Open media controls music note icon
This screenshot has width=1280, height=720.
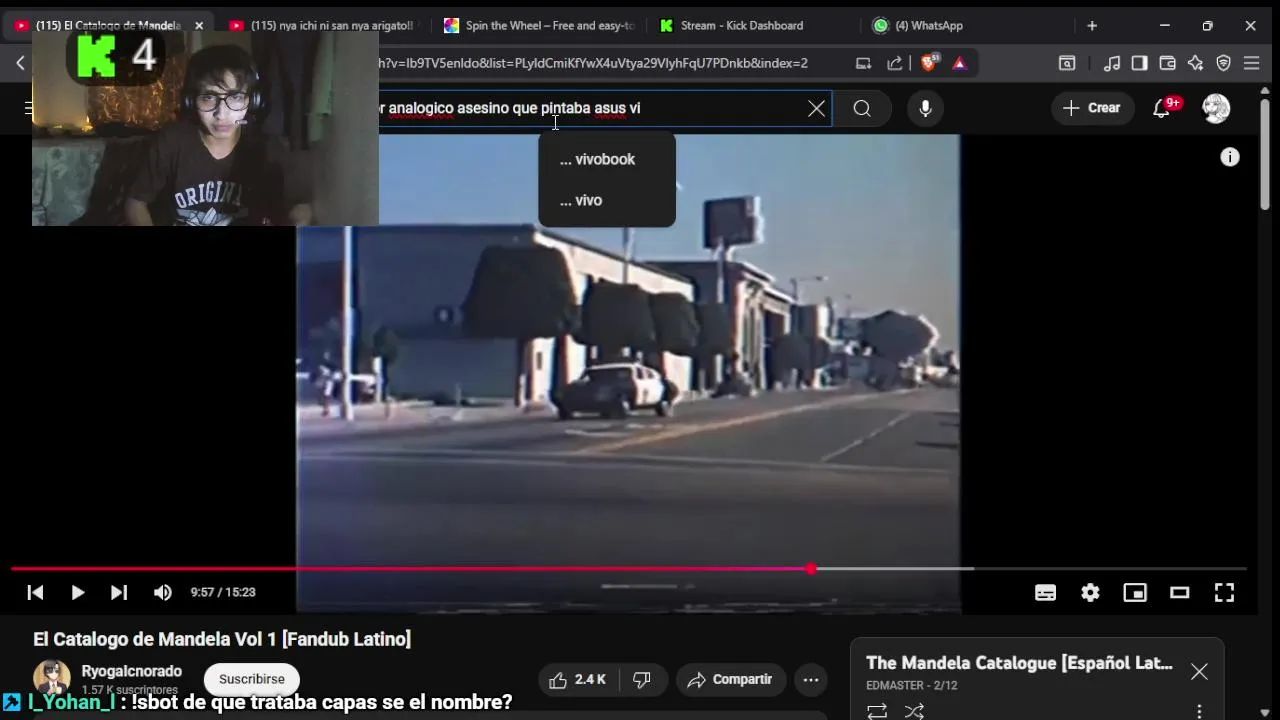(1112, 63)
